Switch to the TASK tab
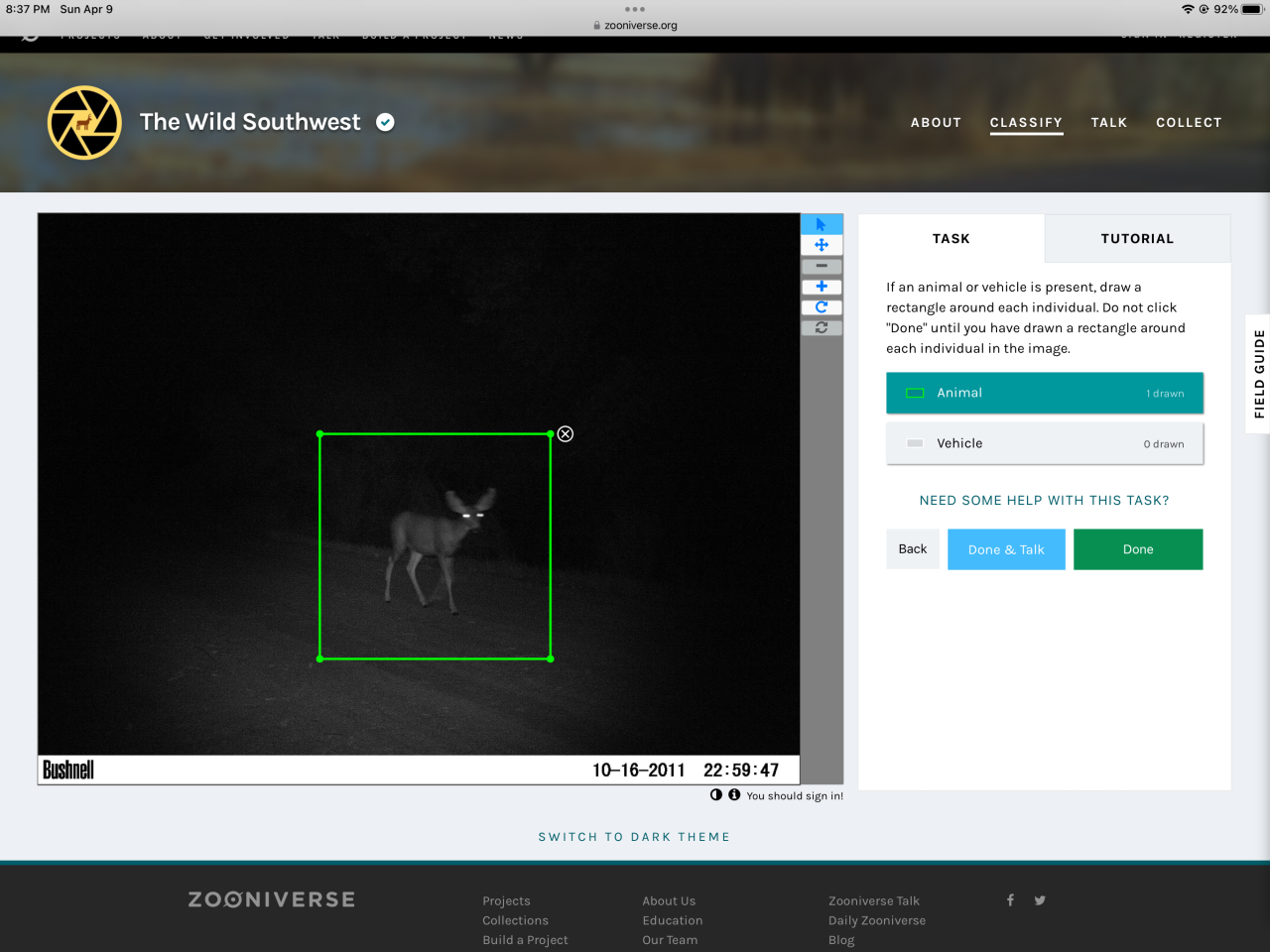The height and width of the screenshot is (952, 1270). 951,238
